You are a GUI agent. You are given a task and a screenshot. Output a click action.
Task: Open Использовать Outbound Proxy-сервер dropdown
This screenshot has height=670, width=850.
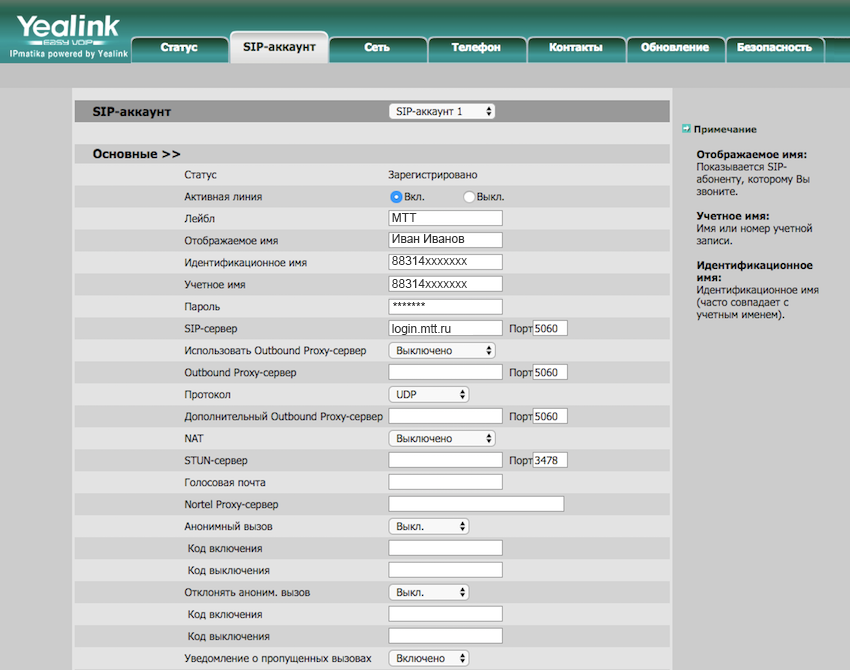click(442, 351)
